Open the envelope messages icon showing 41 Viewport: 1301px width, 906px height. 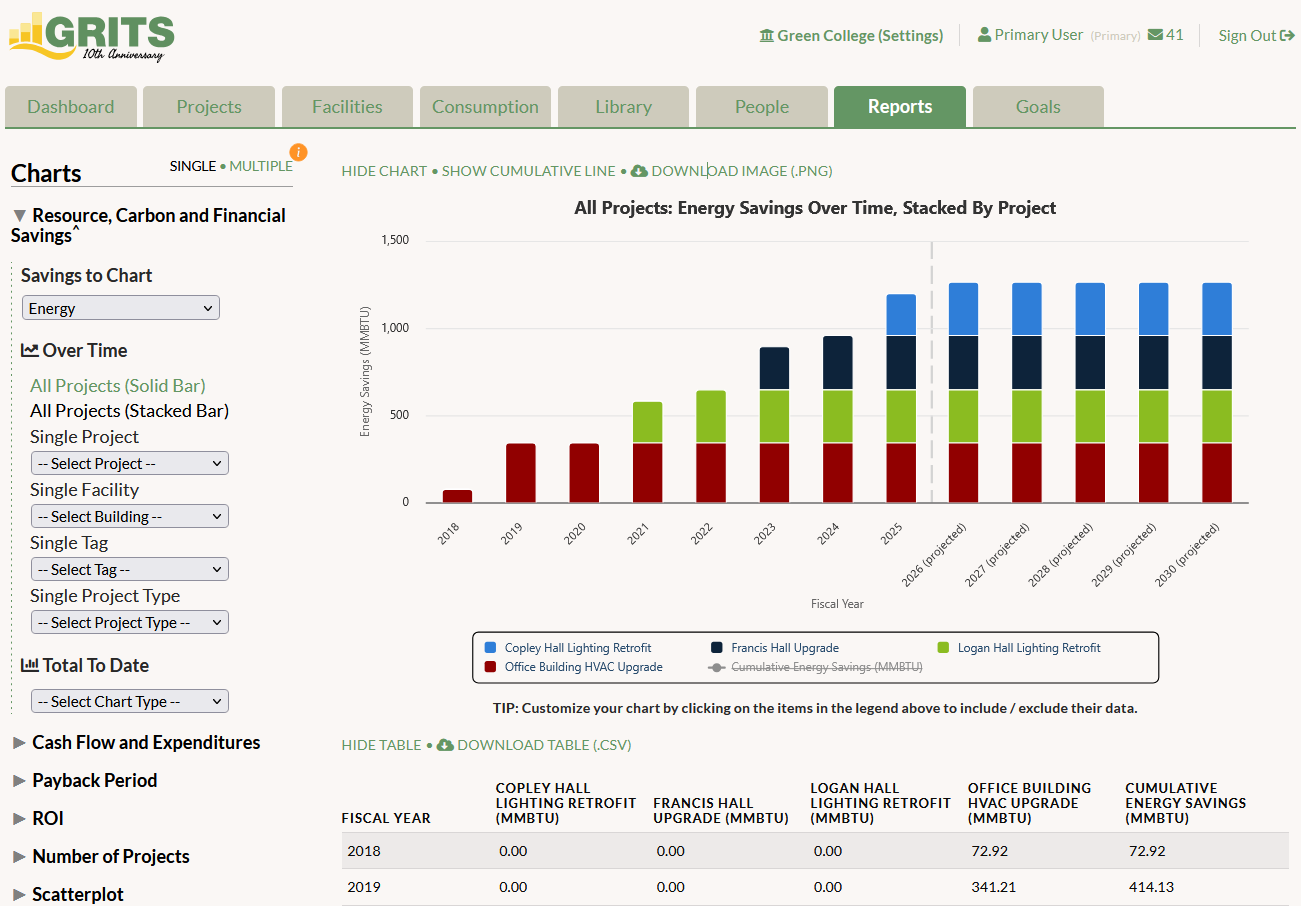click(x=1155, y=35)
